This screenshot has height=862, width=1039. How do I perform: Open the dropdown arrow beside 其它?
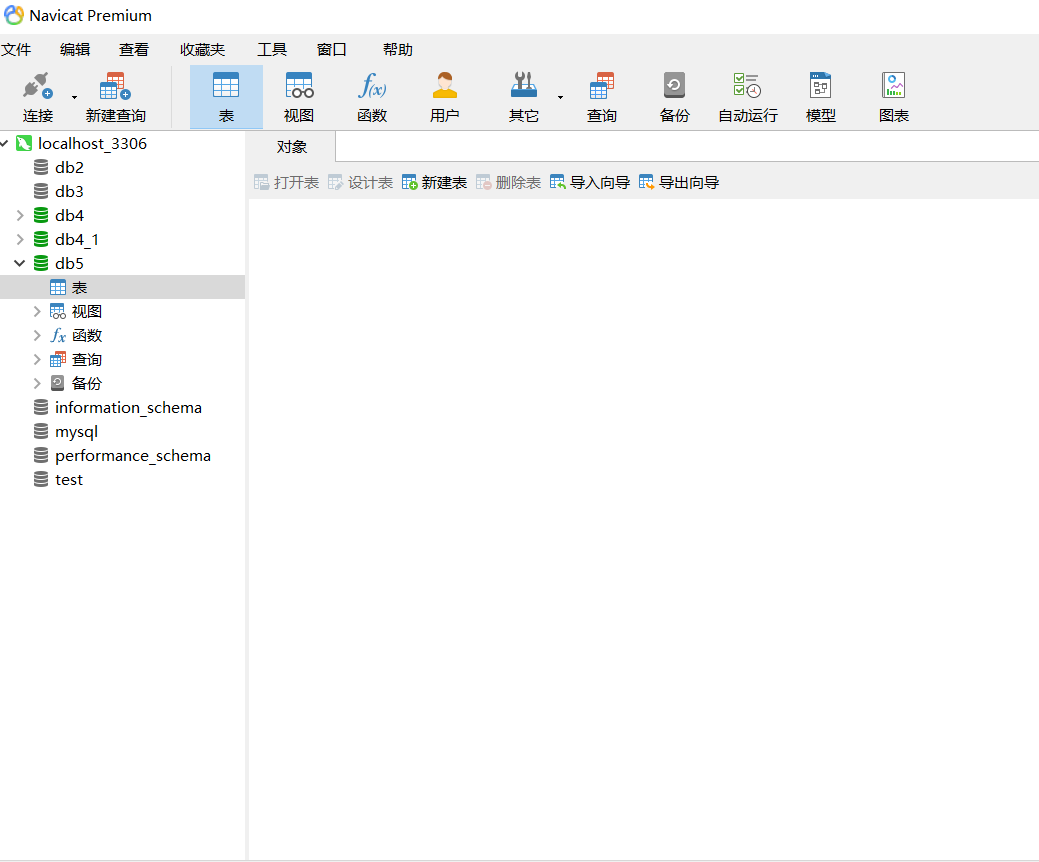tap(561, 97)
